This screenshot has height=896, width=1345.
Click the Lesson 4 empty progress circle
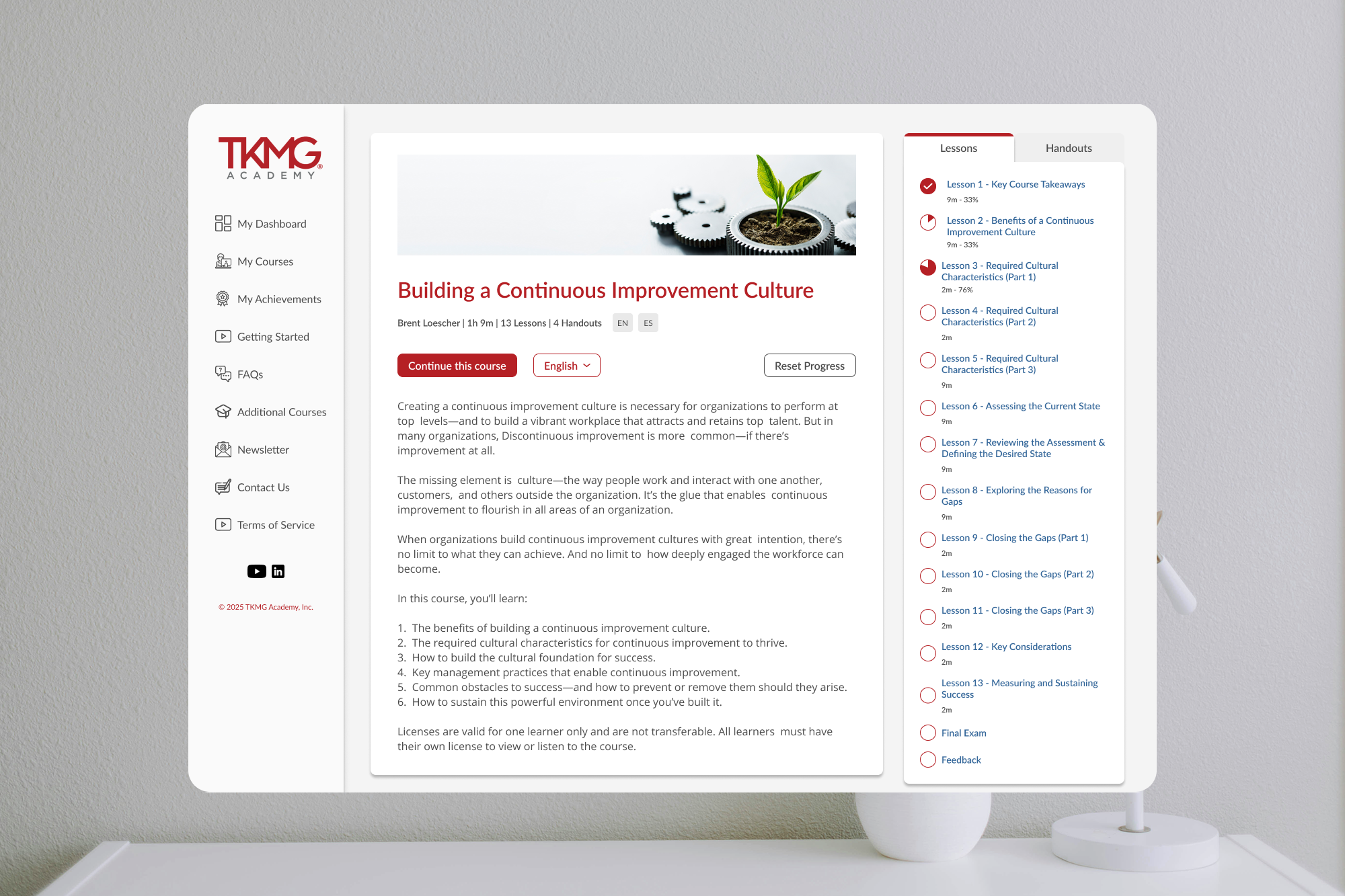click(927, 313)
